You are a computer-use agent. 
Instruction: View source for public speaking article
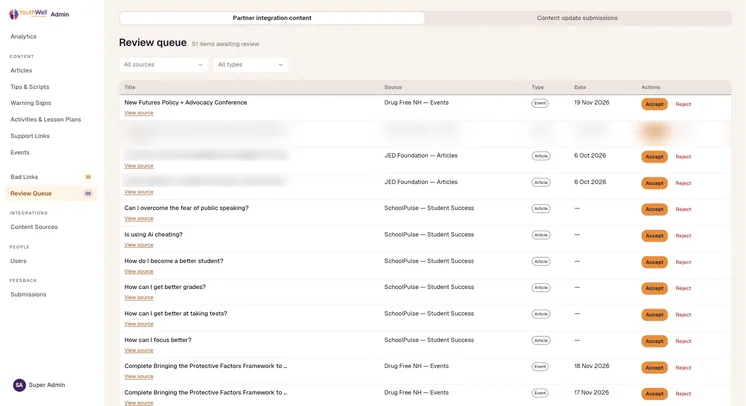tap(139, 218)
